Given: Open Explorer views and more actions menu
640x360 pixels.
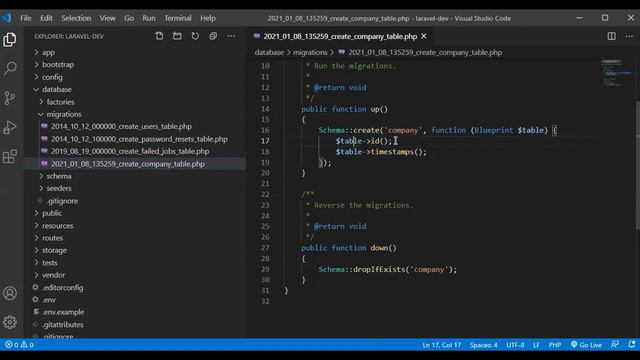Looking at the screenshot, I should coord(231,36).
